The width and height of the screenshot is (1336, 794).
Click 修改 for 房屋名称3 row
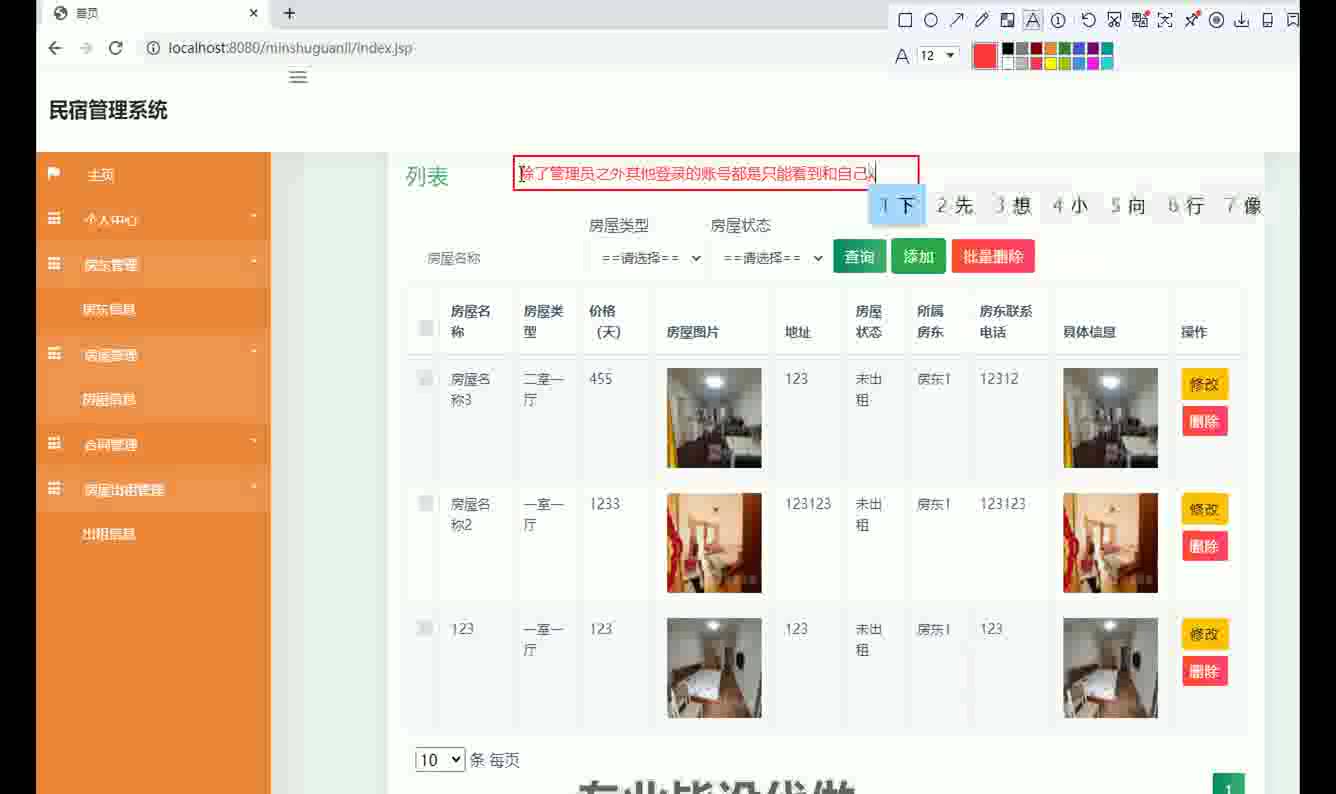pyautogui.click(x=1204, y=384)
